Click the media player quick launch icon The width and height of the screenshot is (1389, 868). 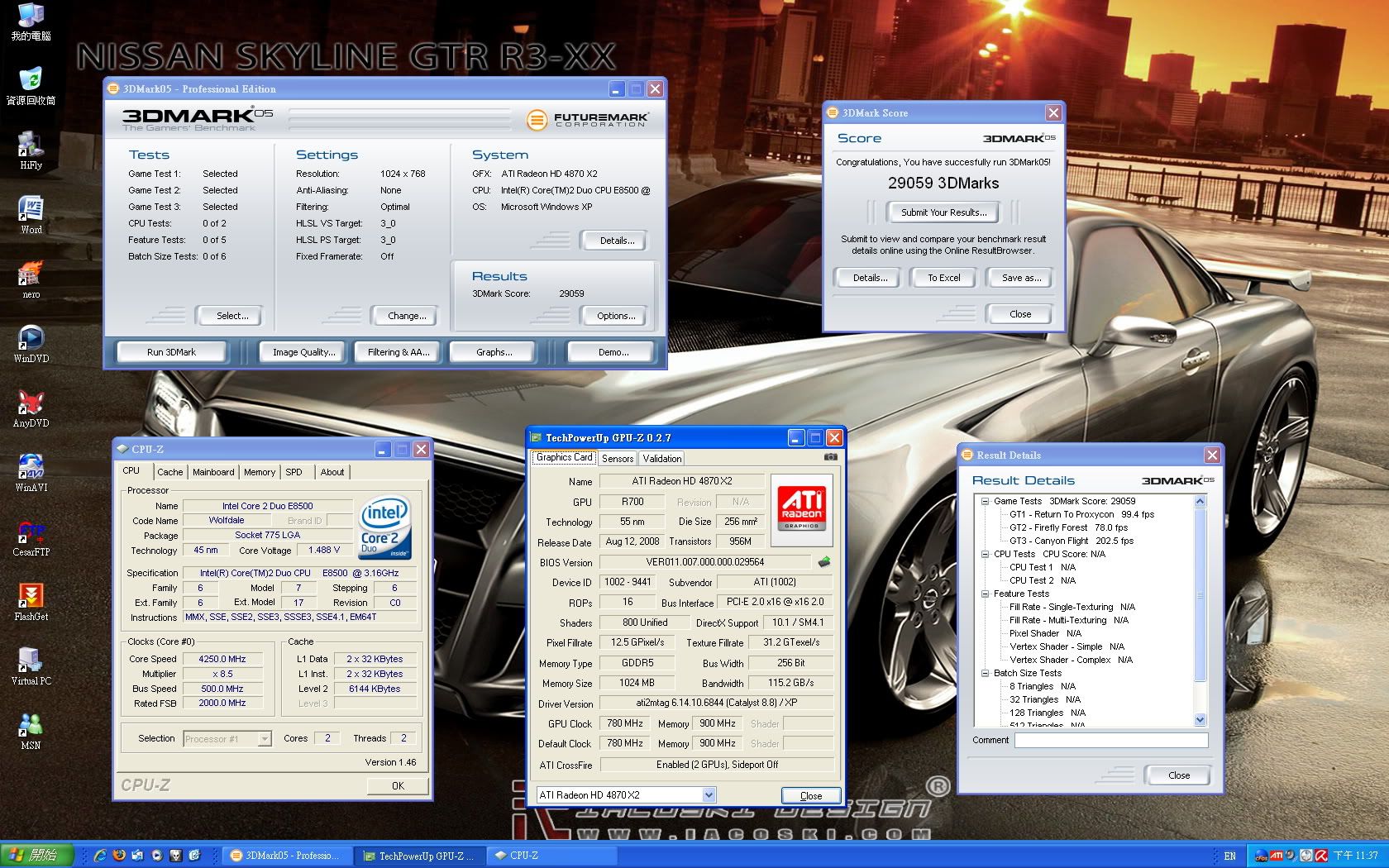(157, 856)
